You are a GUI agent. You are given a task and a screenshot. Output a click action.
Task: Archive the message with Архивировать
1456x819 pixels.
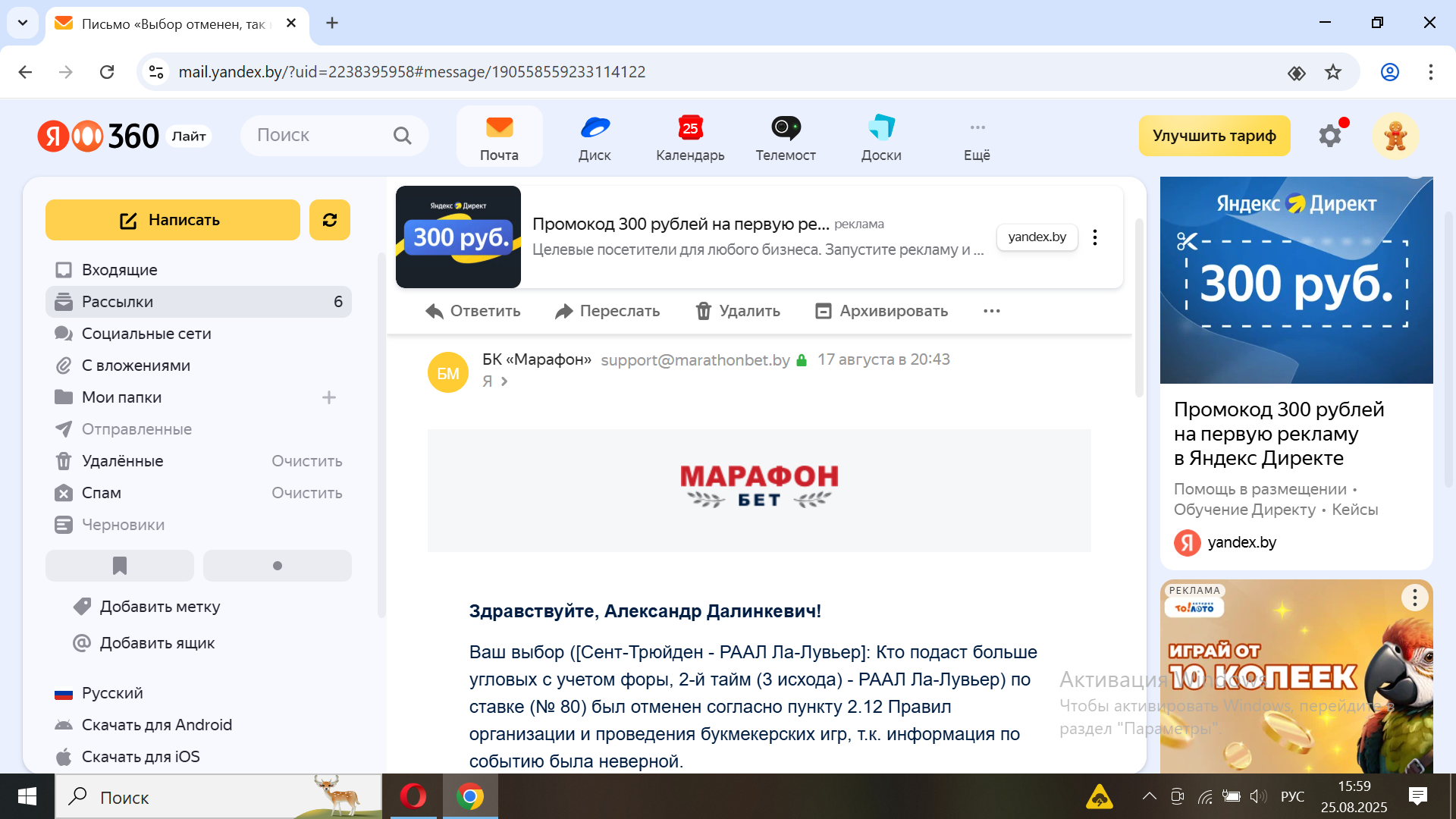pos(881,311)
